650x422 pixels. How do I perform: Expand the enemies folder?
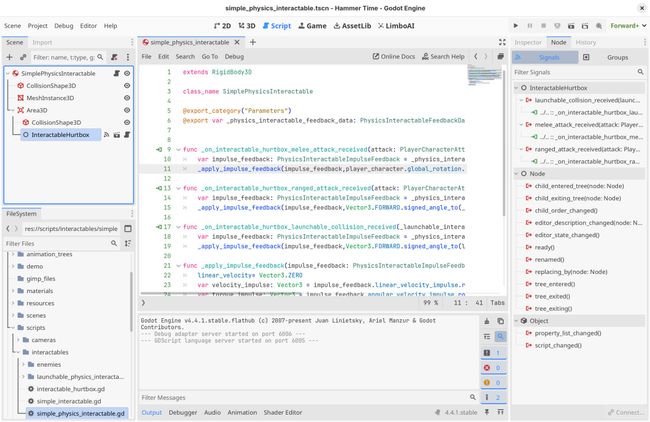tap(23, 364)
